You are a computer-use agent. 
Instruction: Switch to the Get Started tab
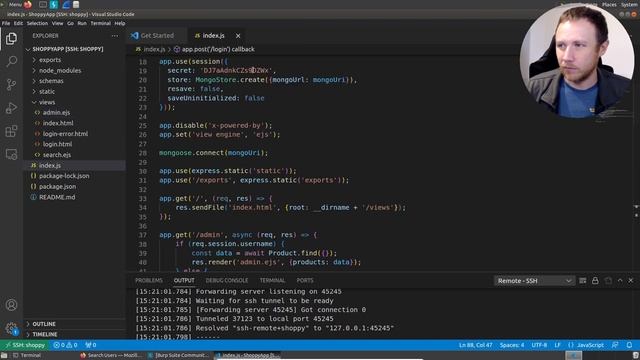pos(156,36)
